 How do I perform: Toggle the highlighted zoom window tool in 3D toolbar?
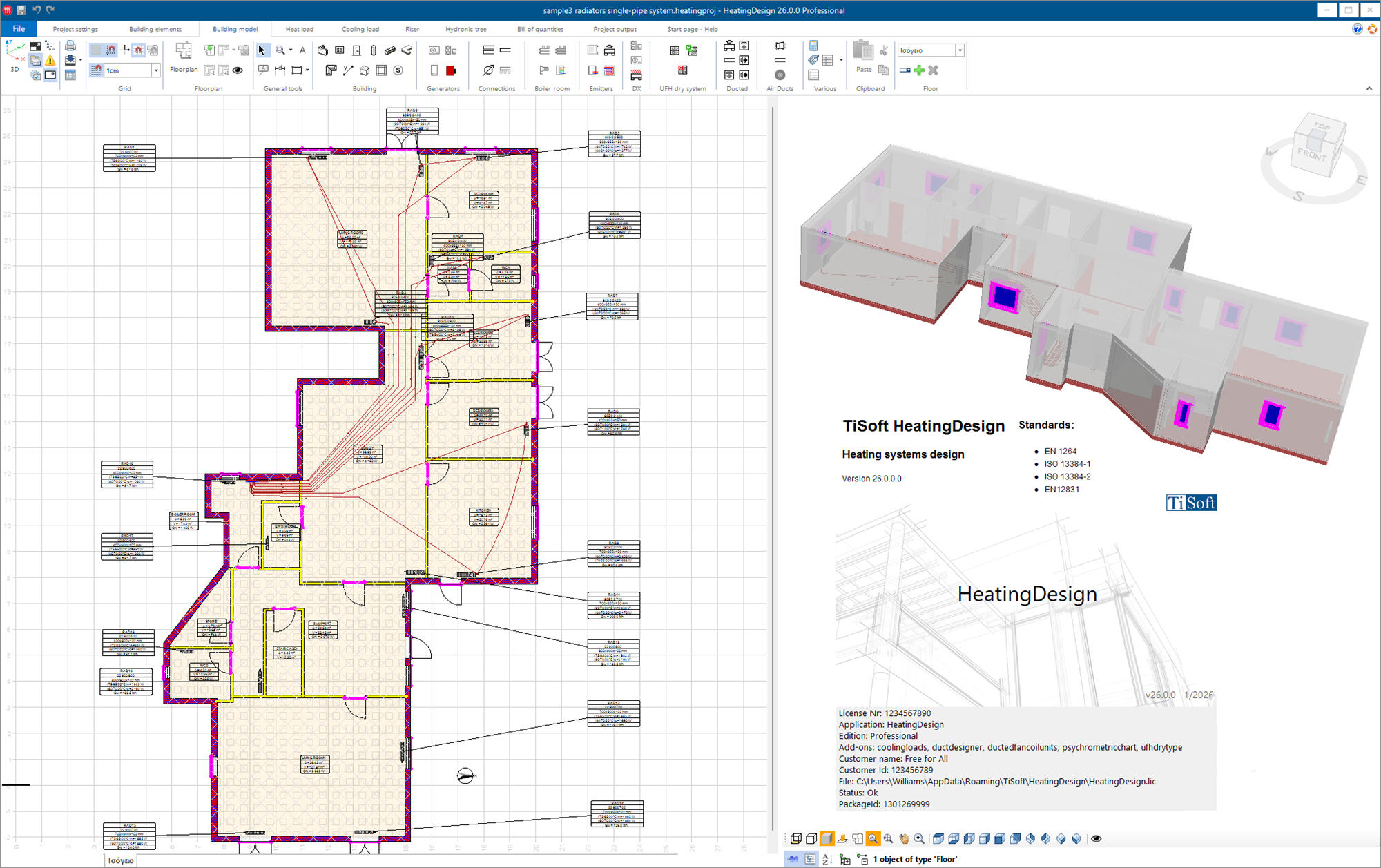[873, 838]
